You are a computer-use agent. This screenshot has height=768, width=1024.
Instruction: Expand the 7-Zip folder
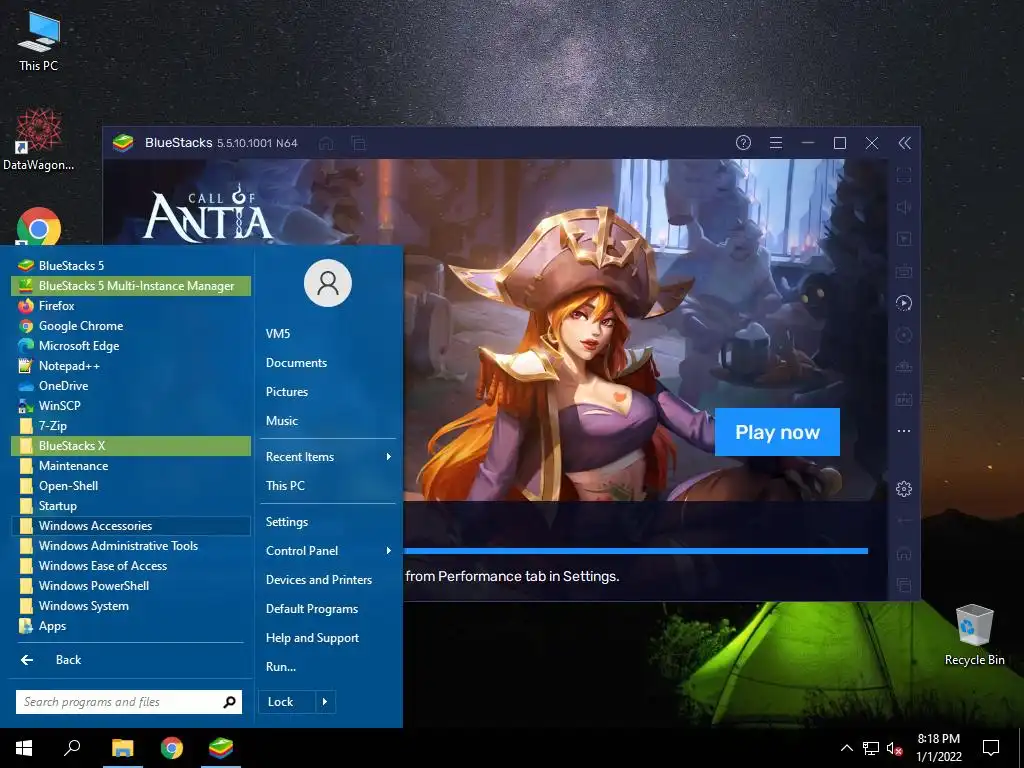131,426
